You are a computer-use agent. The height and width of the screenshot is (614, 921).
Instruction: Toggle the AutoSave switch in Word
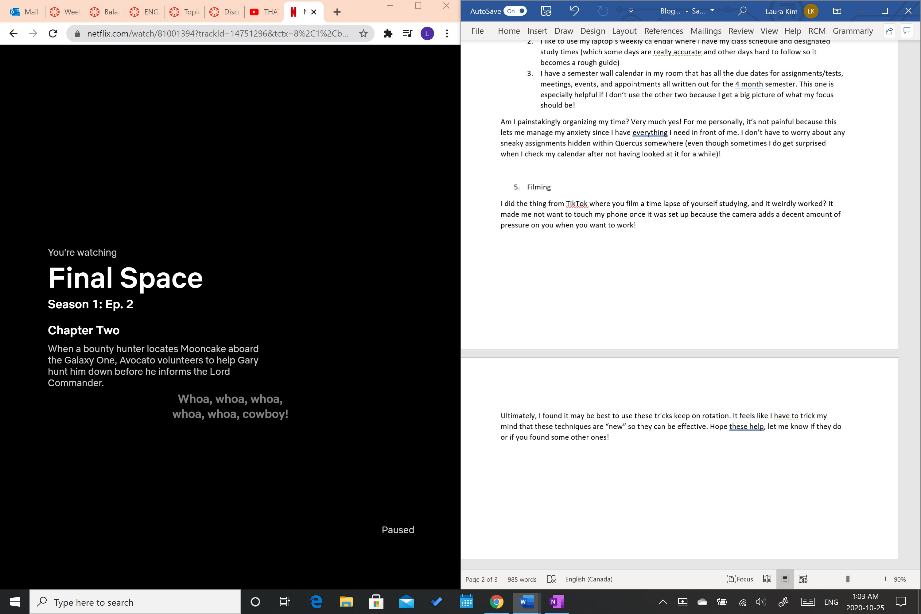[x=515, y=12]
